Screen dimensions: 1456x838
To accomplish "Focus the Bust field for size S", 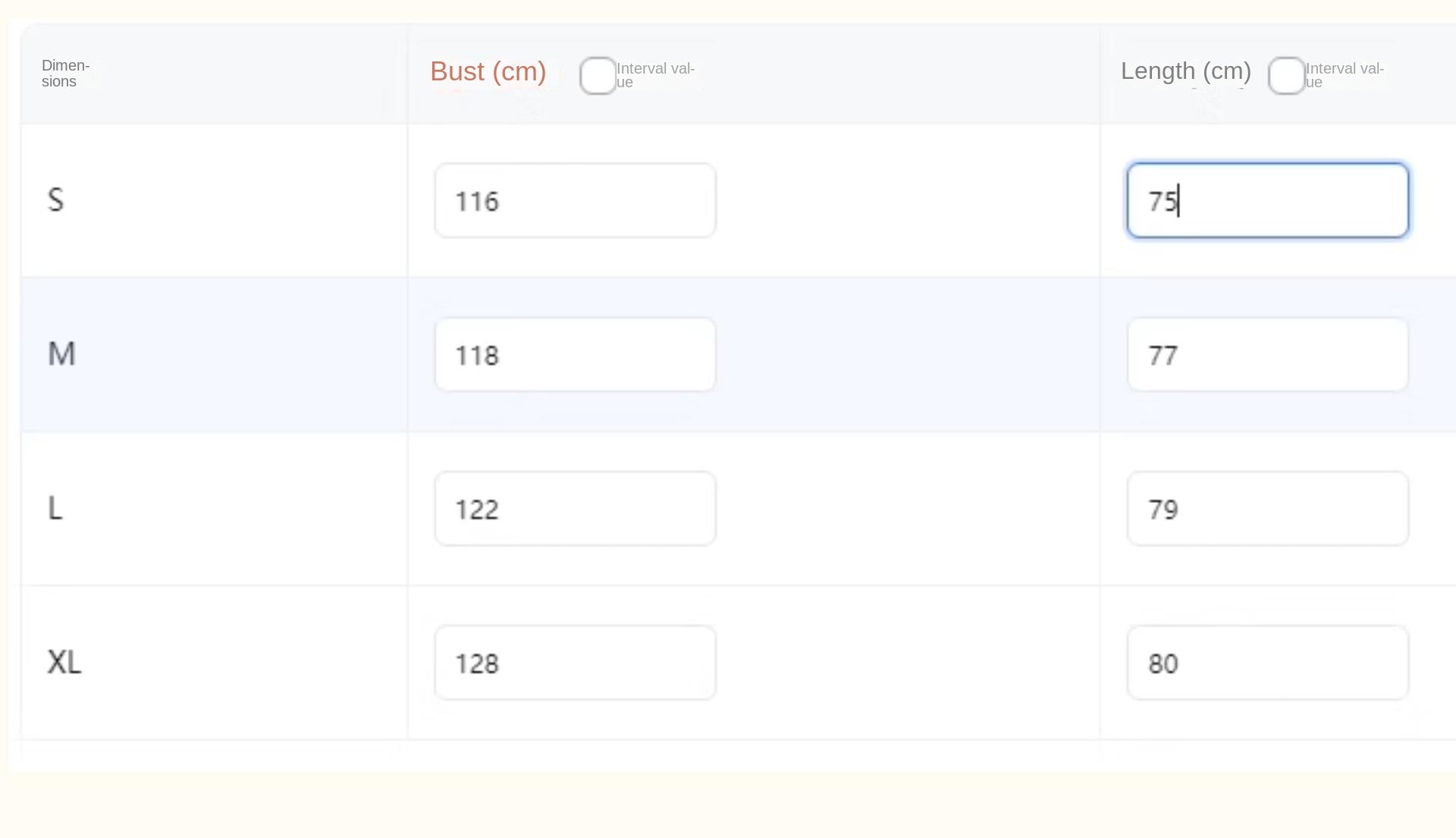I will [575, 201].
